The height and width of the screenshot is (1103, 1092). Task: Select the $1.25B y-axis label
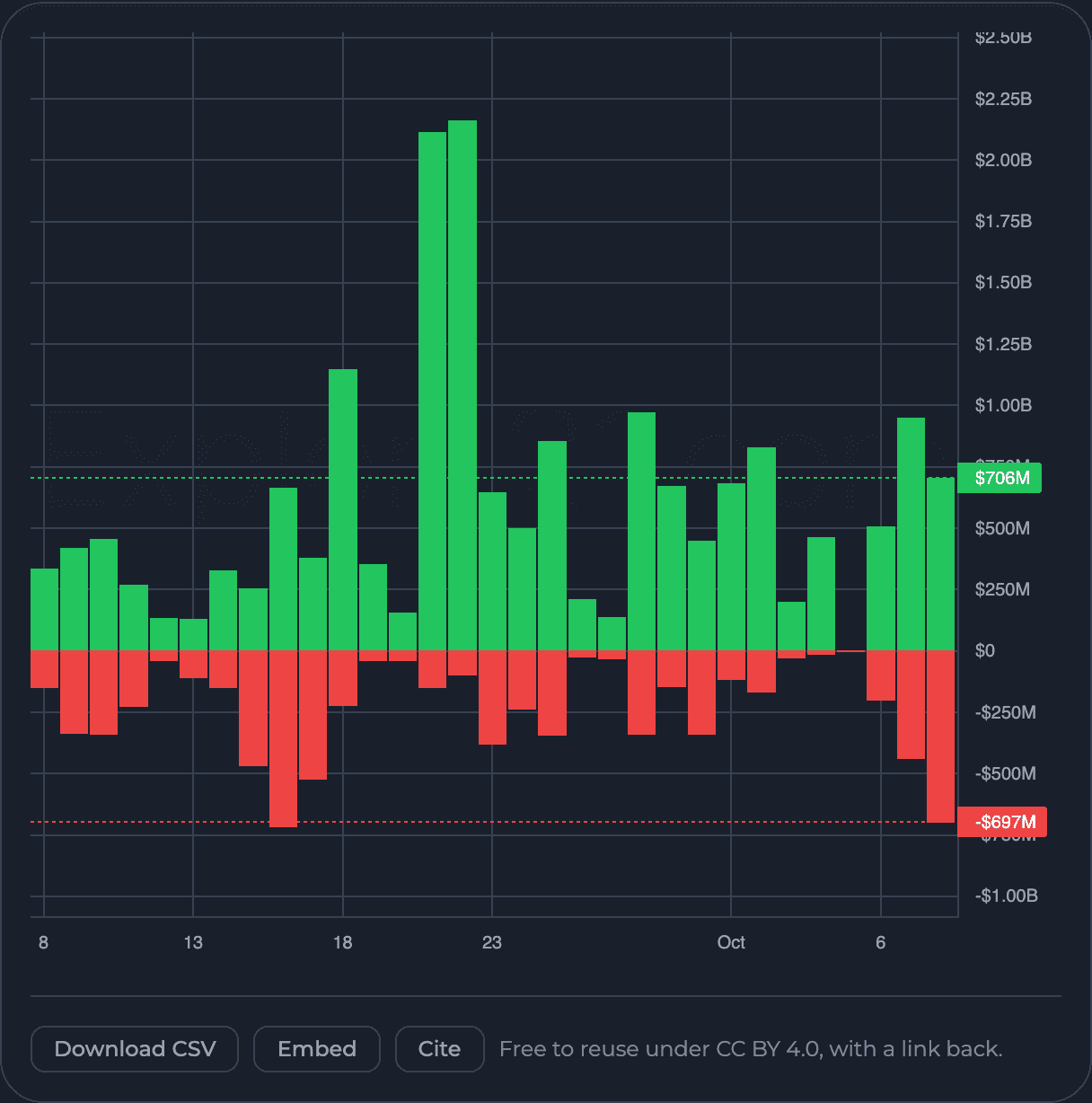[1003, 344]
